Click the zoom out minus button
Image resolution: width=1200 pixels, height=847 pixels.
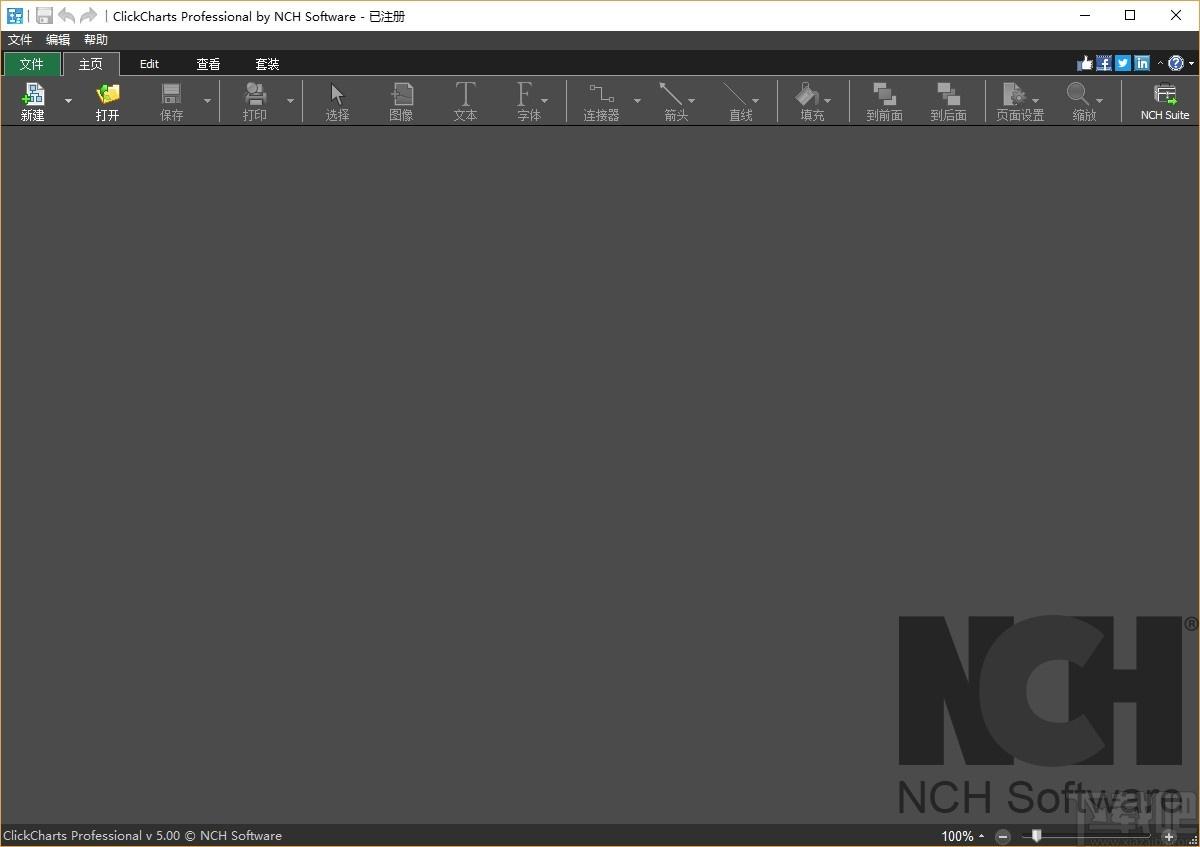[x=1003, y=836]
